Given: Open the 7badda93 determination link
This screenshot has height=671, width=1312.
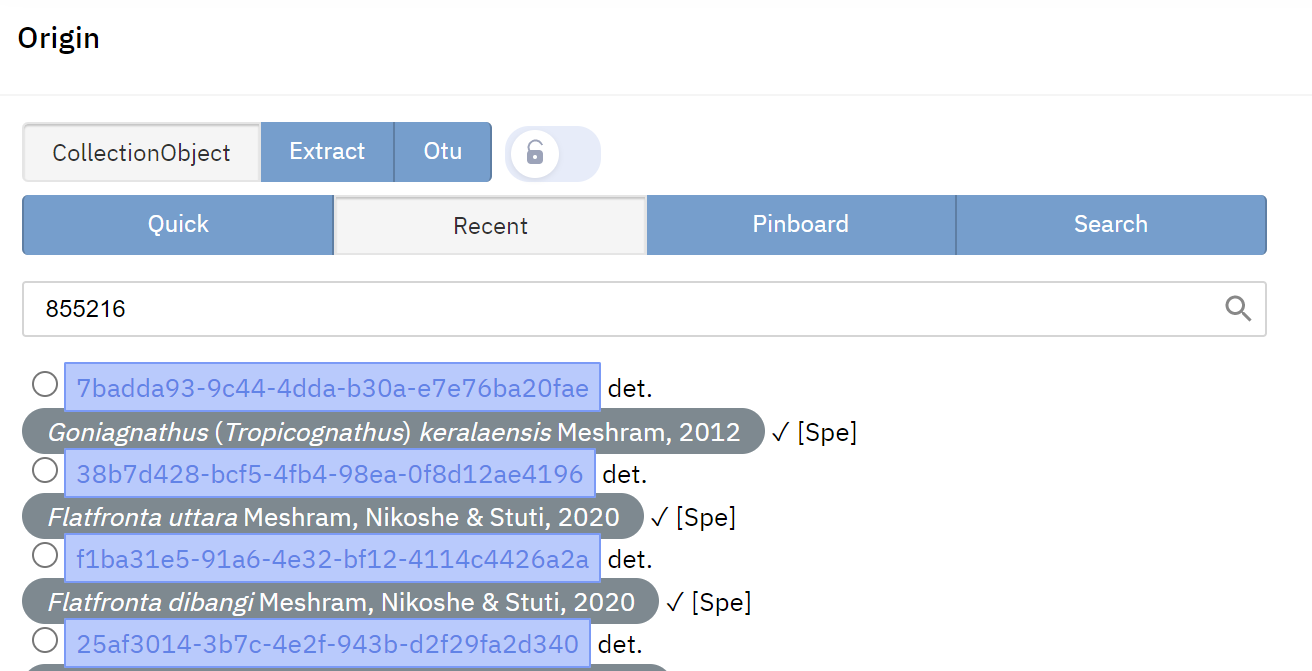Looking at the screenshot, I should point(331,388).
